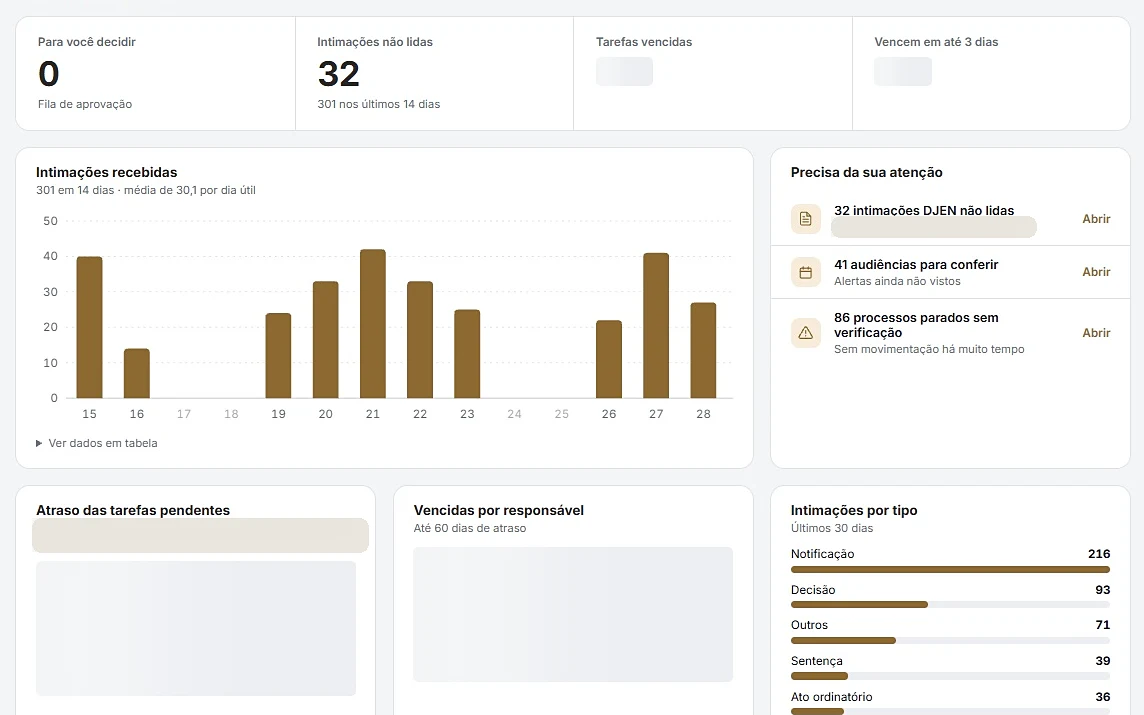Click the Sentença count '39'
This screenshot has height=715, width=1144.
click(x=1102, y=661)
